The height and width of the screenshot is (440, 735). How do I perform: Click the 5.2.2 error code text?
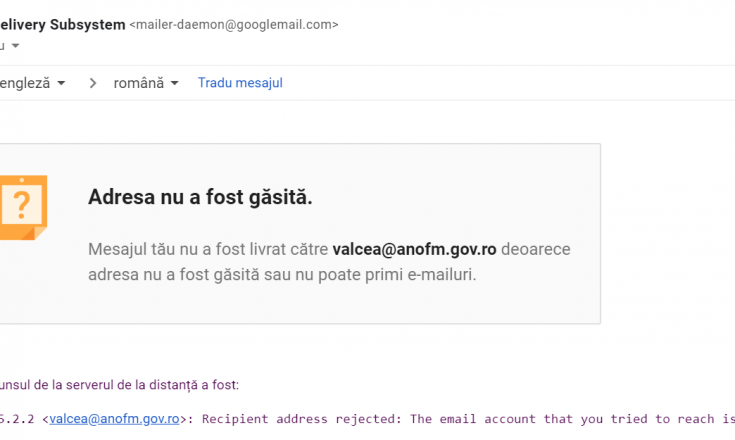click(17, 419)
